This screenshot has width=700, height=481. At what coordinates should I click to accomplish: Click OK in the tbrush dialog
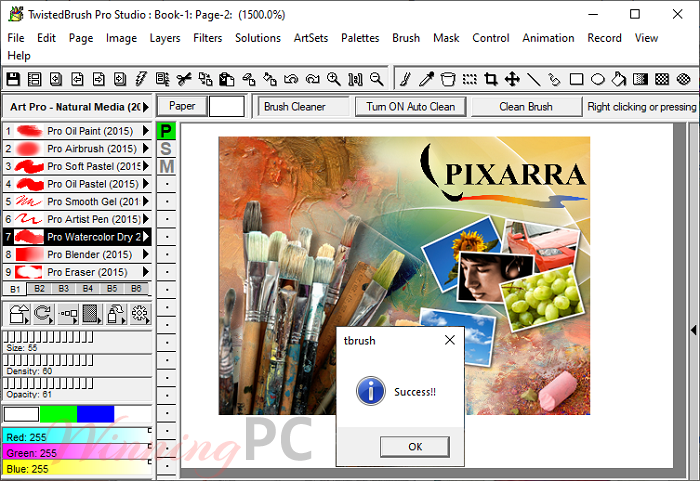[x=415, y=447]
